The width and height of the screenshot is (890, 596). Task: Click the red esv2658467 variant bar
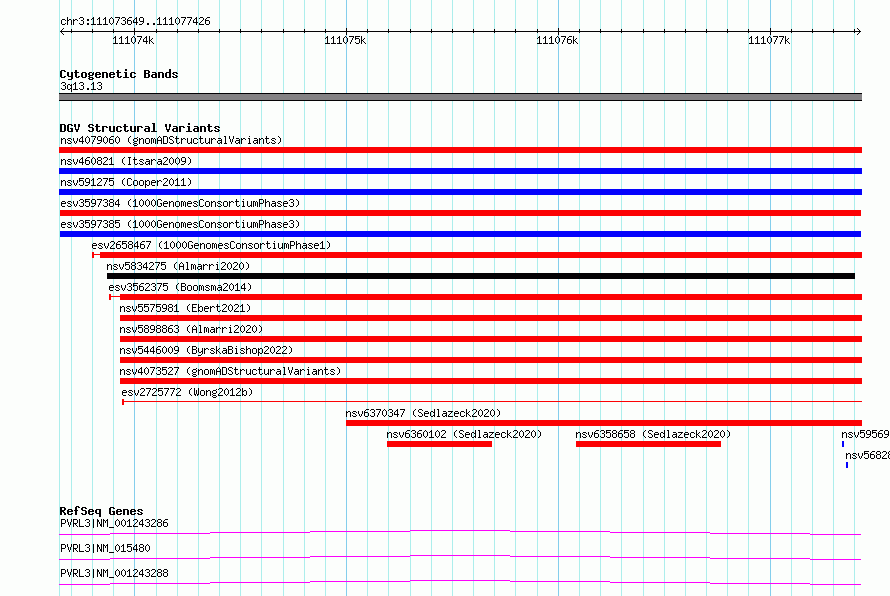[x=477, y=255]
